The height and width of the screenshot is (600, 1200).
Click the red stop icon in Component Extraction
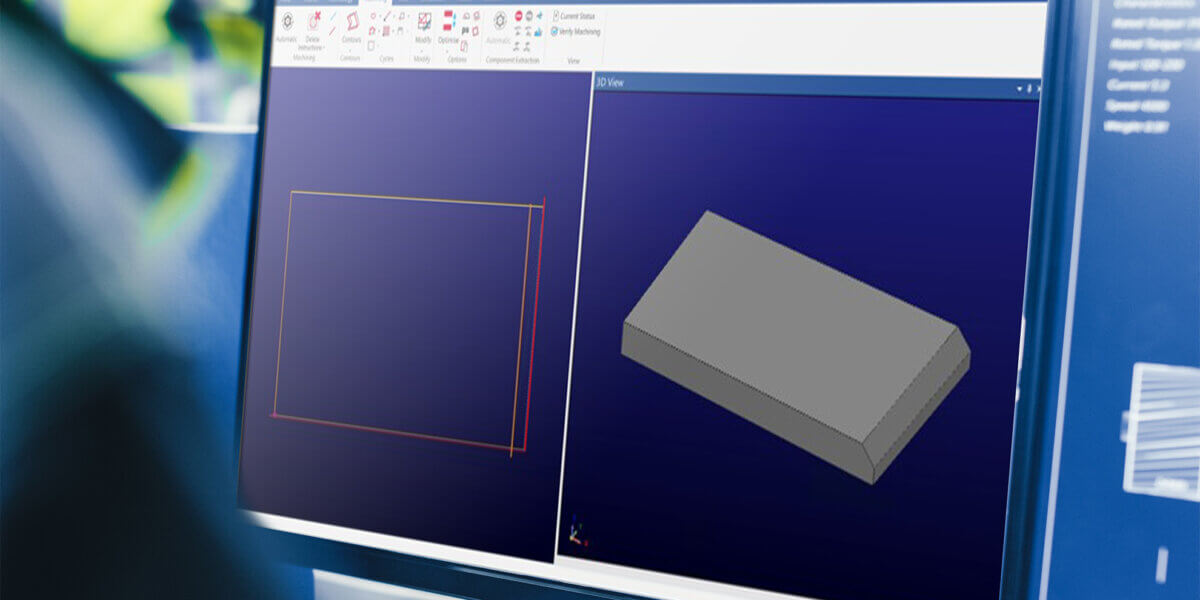tap(518, 16)
